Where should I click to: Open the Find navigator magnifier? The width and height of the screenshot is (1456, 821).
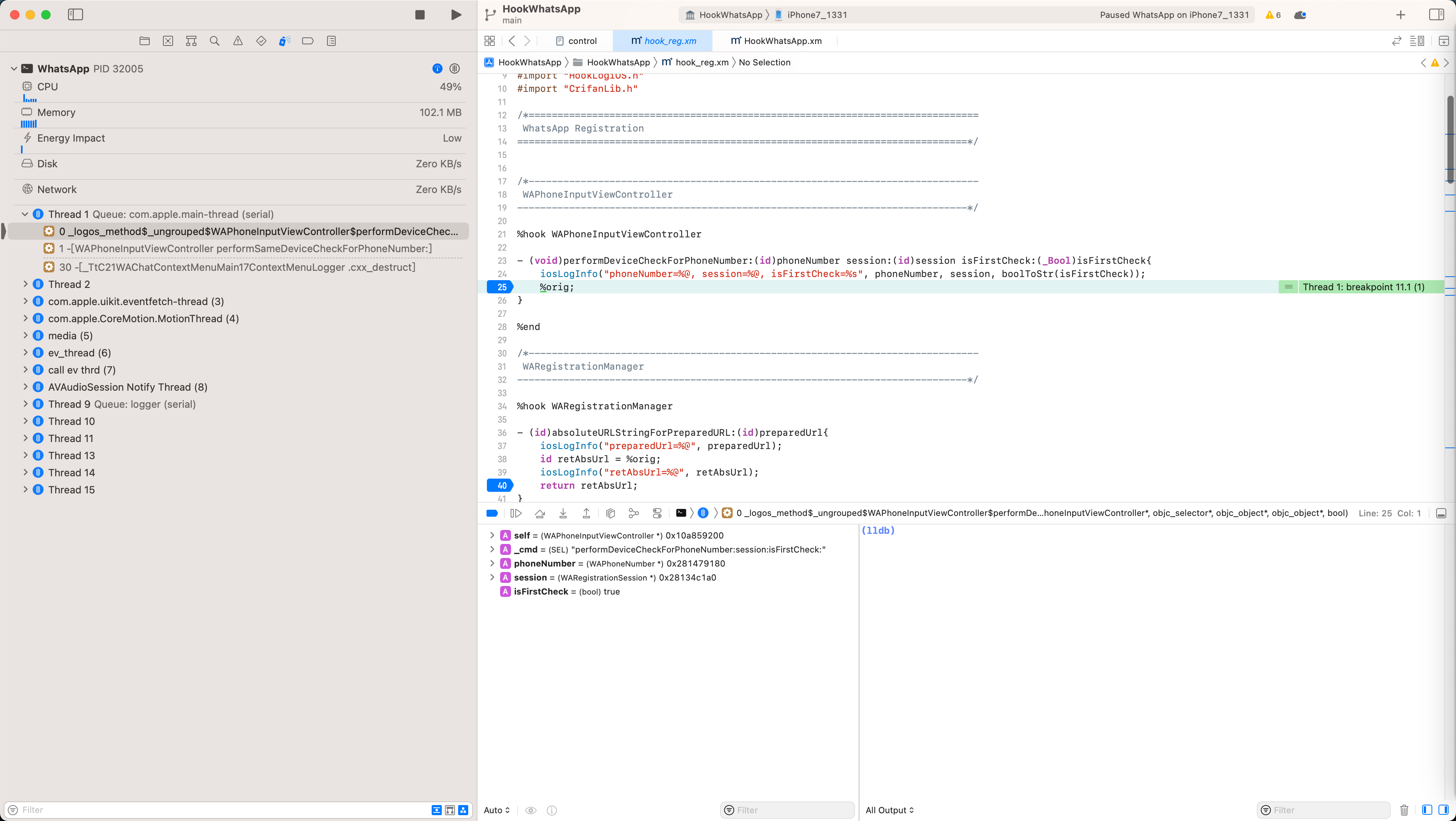pyautogui.click(x=214, y=41)
